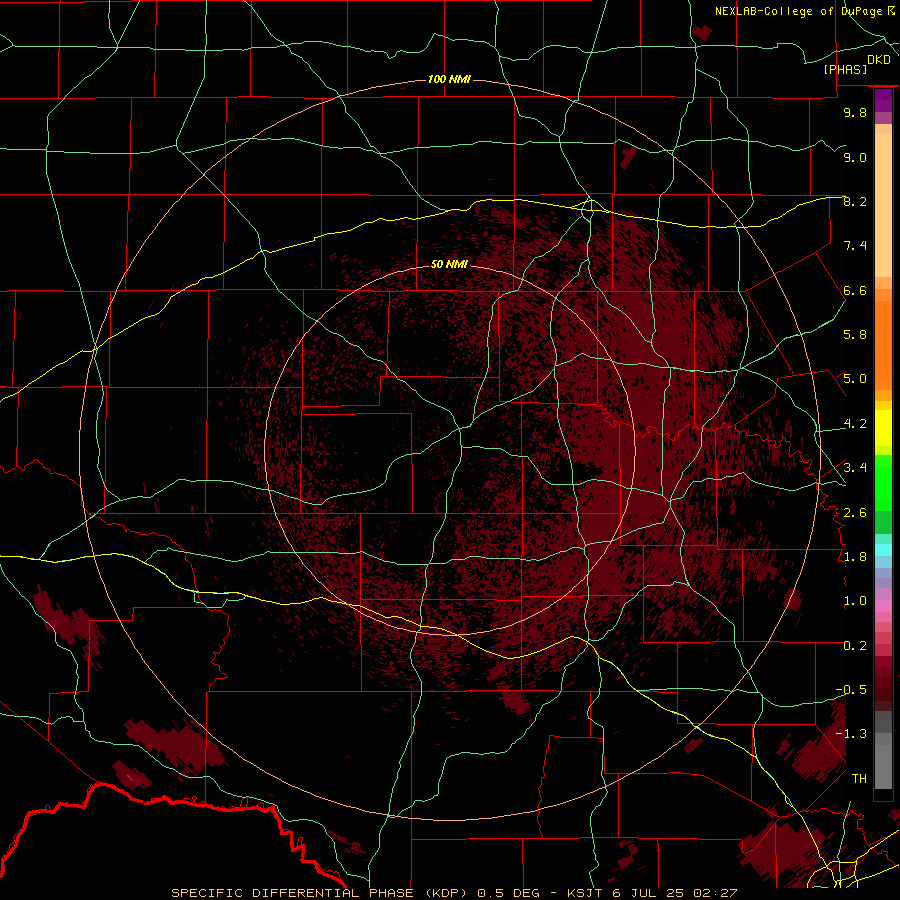
Task: Click the 9.0 value on the color scale
Action: pos(855,157)
